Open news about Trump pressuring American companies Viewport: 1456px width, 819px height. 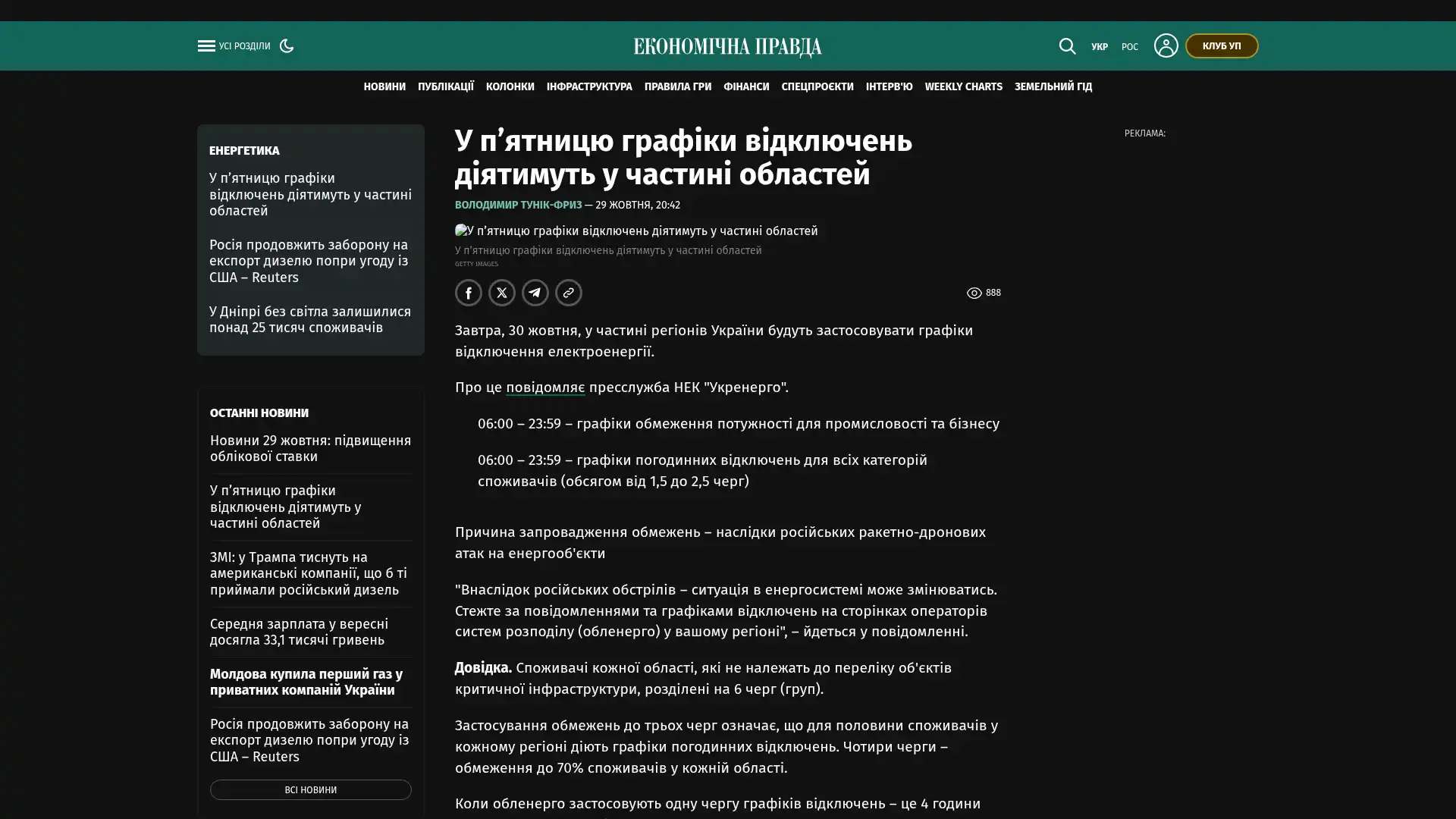pos(309,573)
